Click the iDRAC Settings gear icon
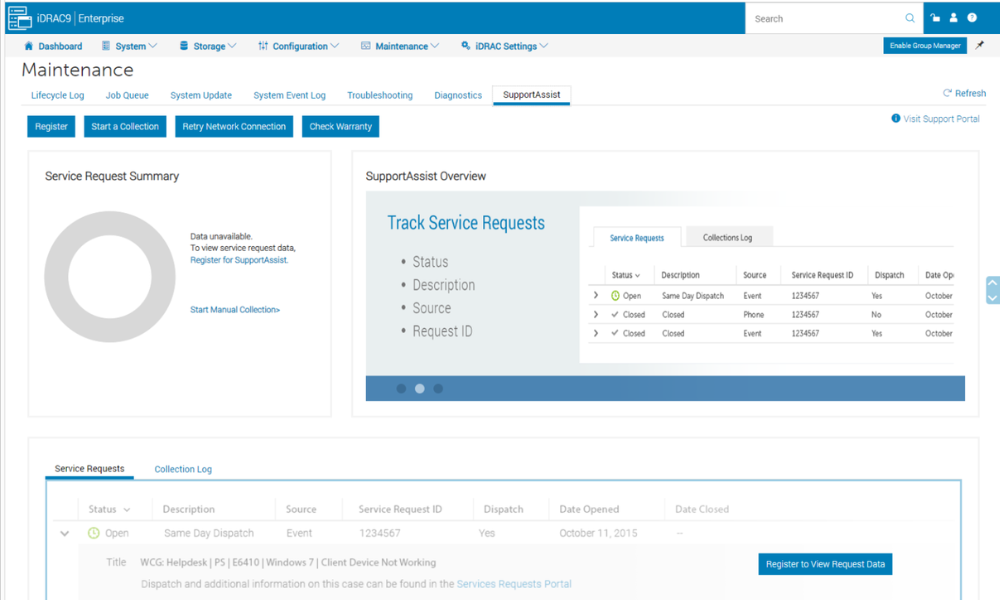 [466, 46]
